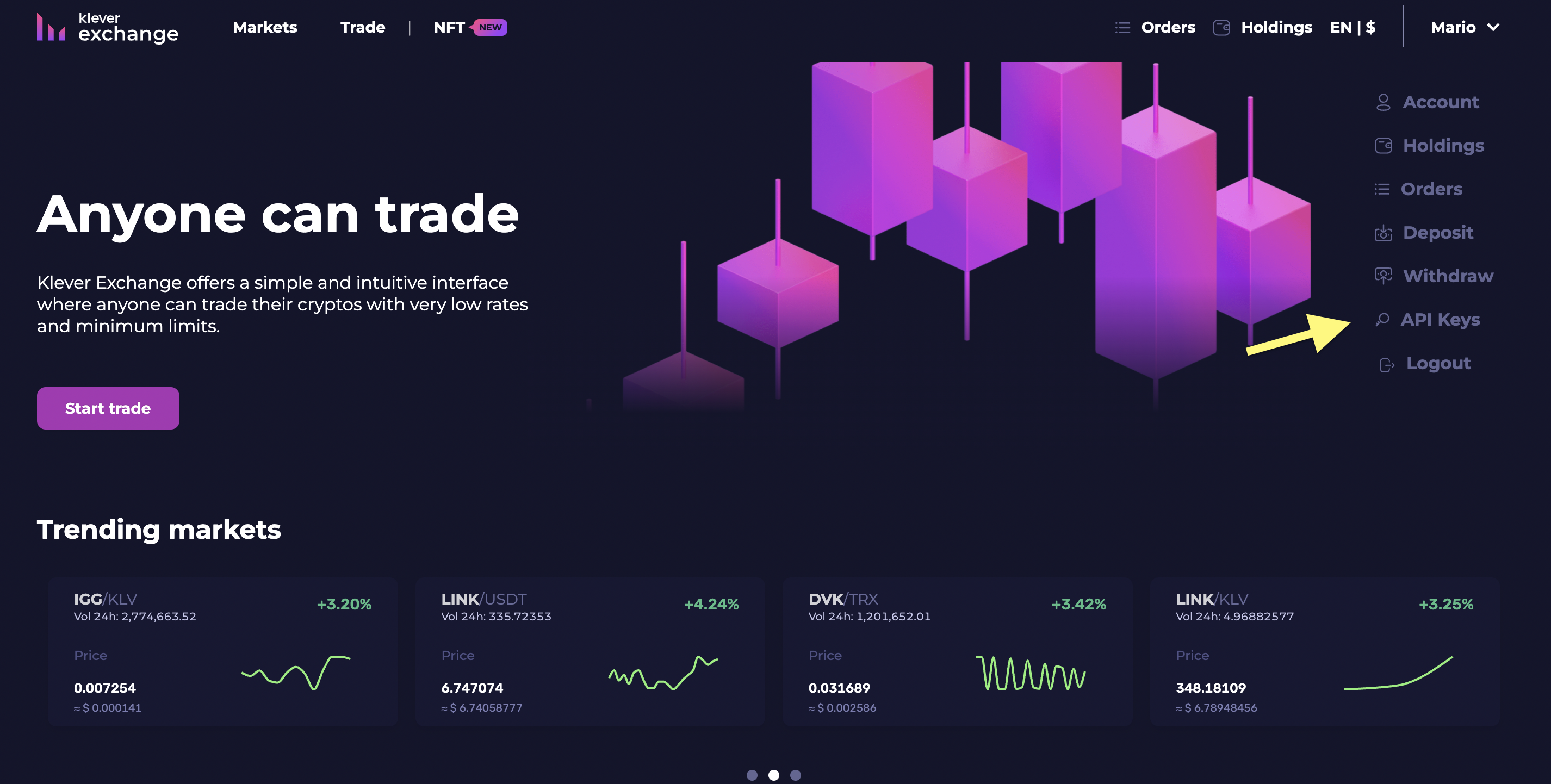Click the Start trade button
Image resolution: width=1551 pixels, height=784 pixels.
pyautogui.click(x=108, y=408)
